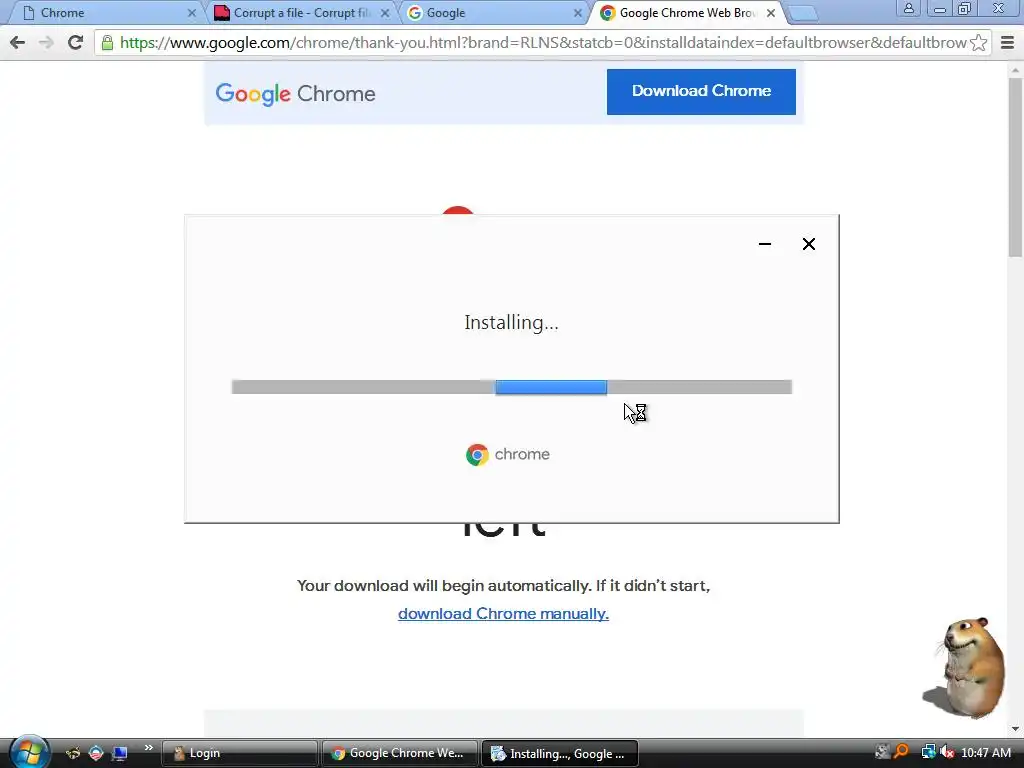
Task: Close the Installing dialog
Action: tap(808, 244)
